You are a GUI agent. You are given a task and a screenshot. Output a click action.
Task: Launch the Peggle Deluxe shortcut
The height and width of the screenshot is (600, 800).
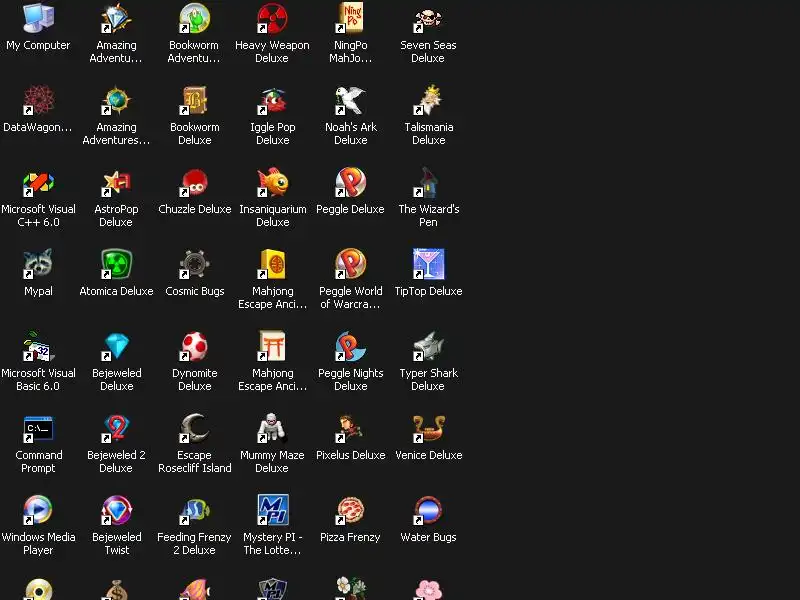(x=351, y=182)
